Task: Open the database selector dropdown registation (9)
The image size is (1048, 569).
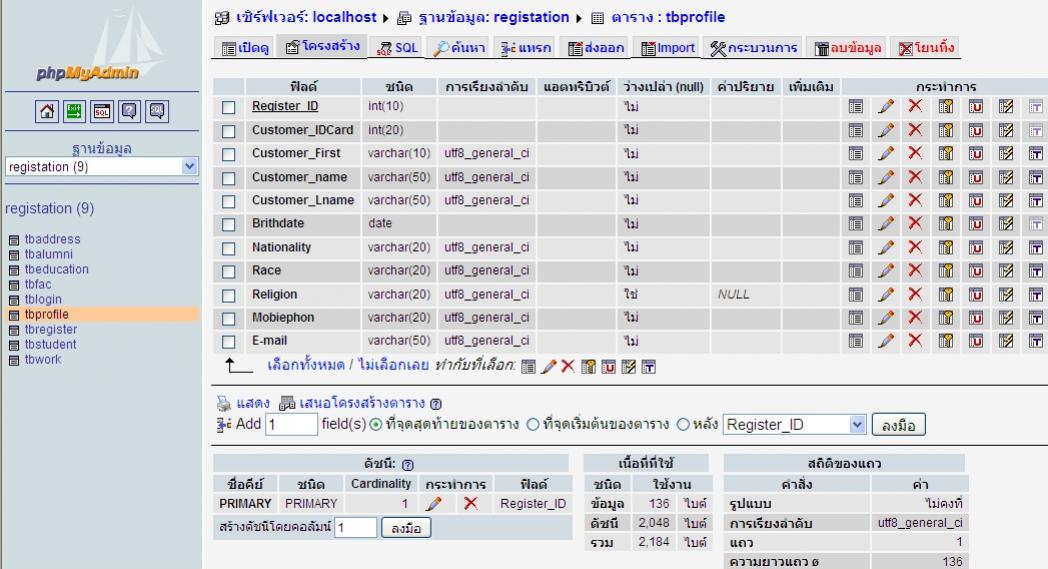Action: [x=100, y=169]
